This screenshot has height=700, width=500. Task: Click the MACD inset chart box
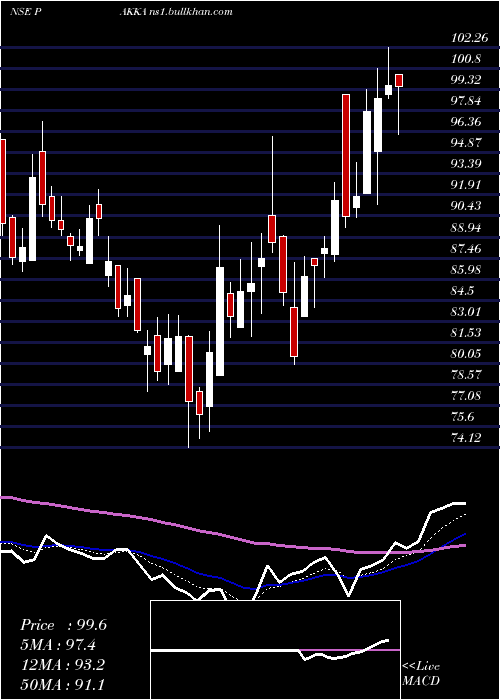point(275,650)
